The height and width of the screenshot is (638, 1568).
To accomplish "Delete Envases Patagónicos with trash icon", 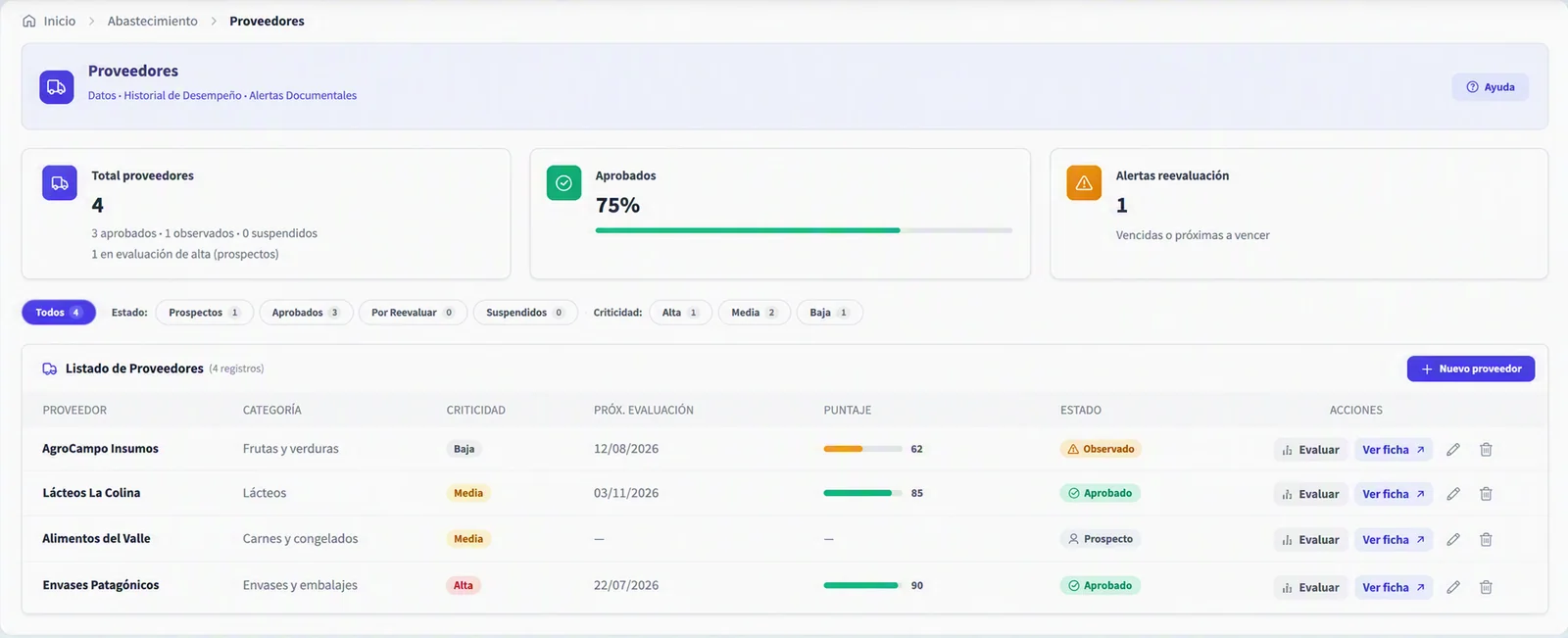I will (x=1486, y=587).
